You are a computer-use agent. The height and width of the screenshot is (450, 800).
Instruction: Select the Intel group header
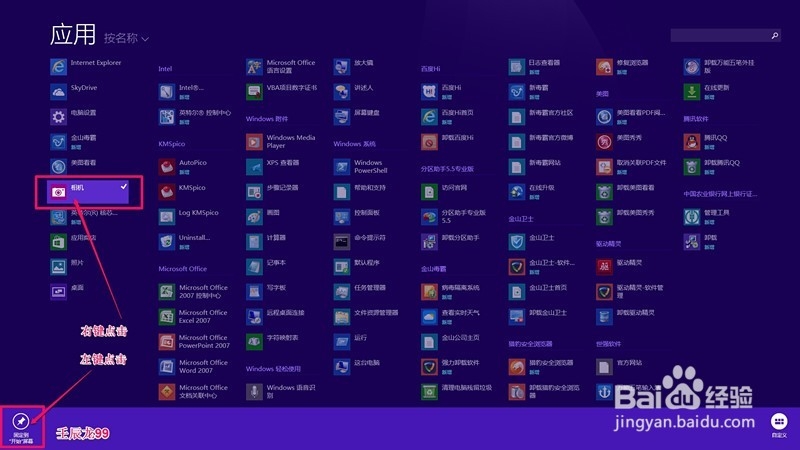click(165, 69)
